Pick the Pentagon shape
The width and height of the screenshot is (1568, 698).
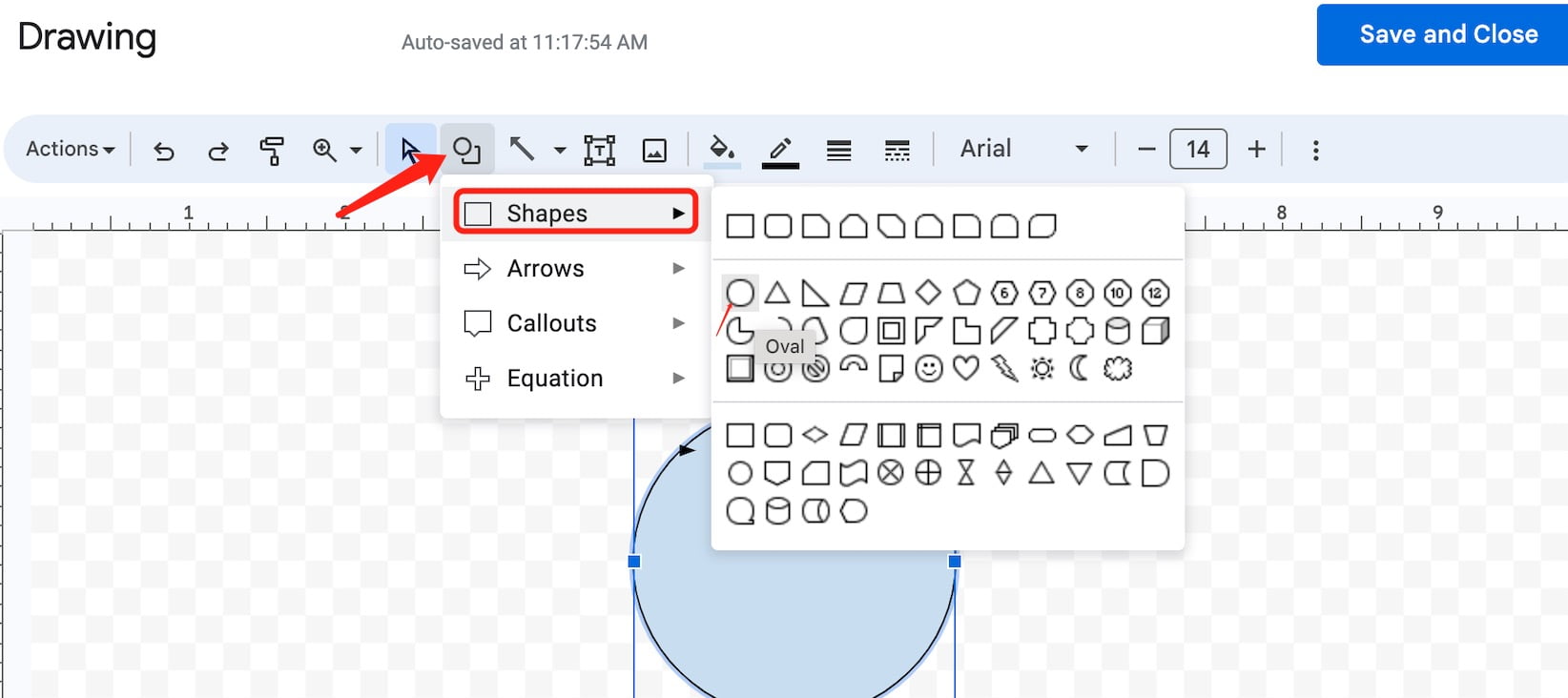pos(966,292)
